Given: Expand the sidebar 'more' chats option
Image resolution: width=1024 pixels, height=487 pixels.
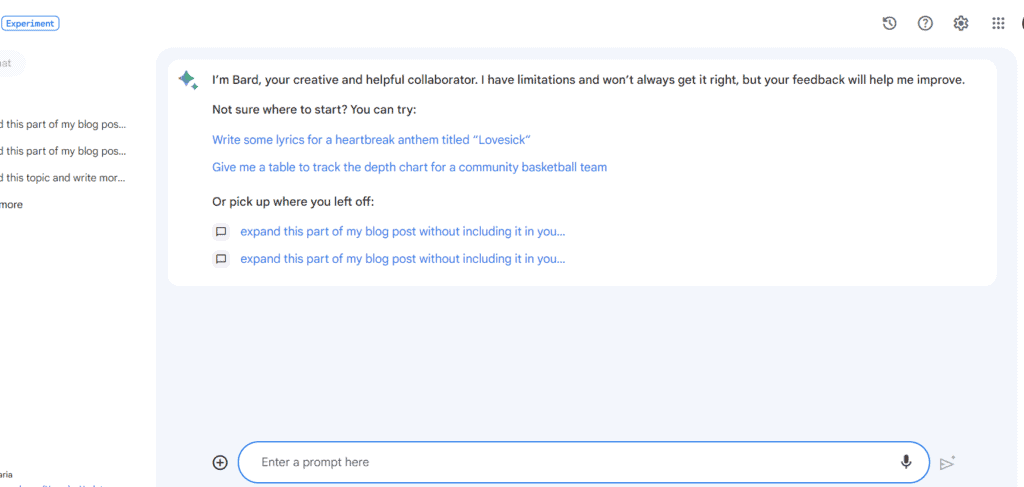Looking at the screenshot, I should pos(11,204).
